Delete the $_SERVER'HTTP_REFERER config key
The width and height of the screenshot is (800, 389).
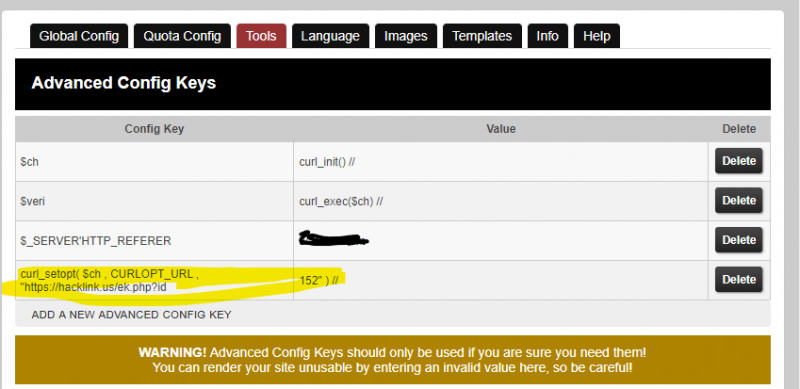coord(738,240)
